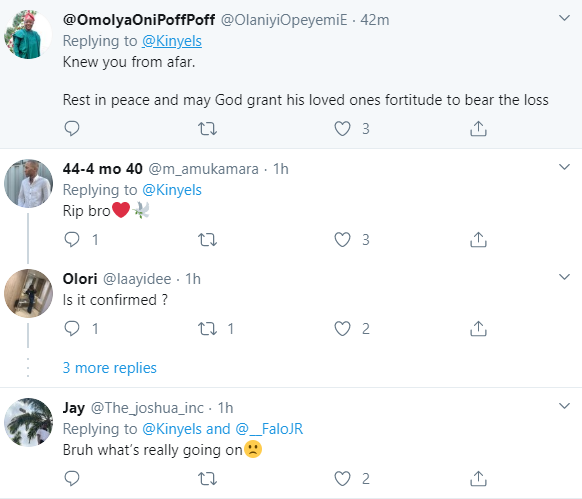Image resolution: width=582 pixels, height=499 pixels.
Task: Open dropdown menu on 44-4 mo 40's tweet
Action: pos(564,167)
